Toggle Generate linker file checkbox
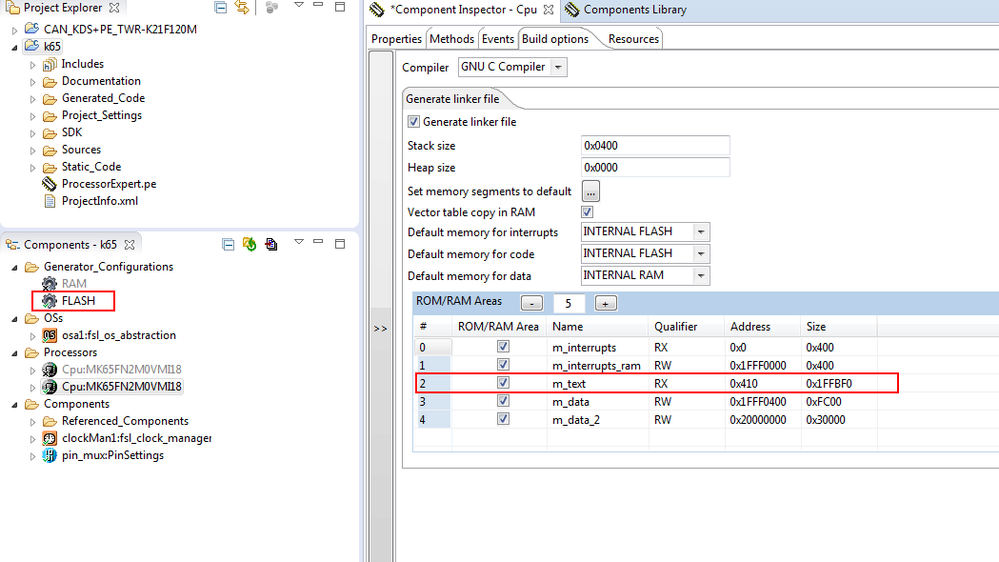 click(x=413, y=121)
